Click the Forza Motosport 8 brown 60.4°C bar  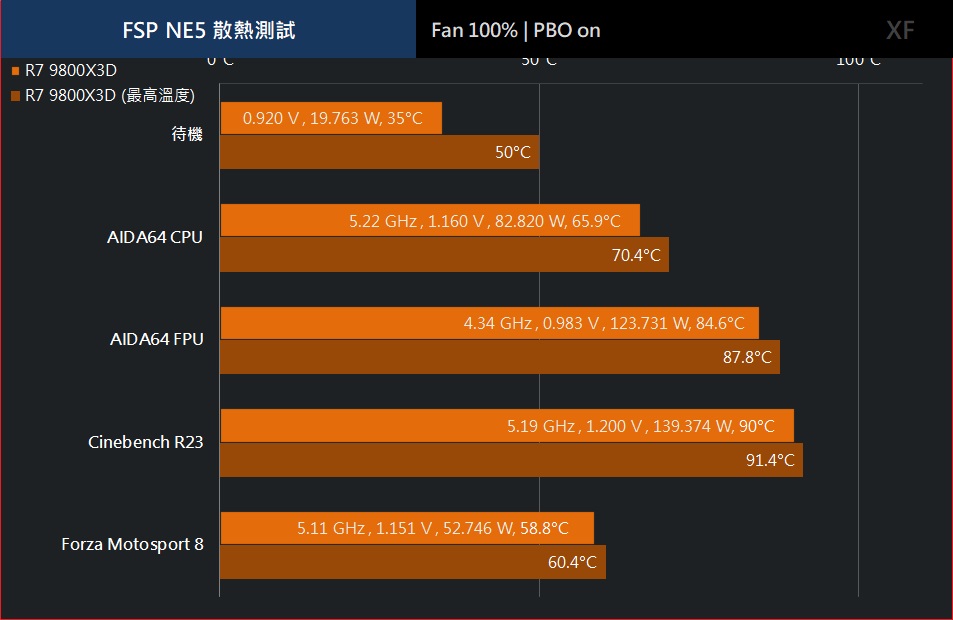(x=413, y=562)
